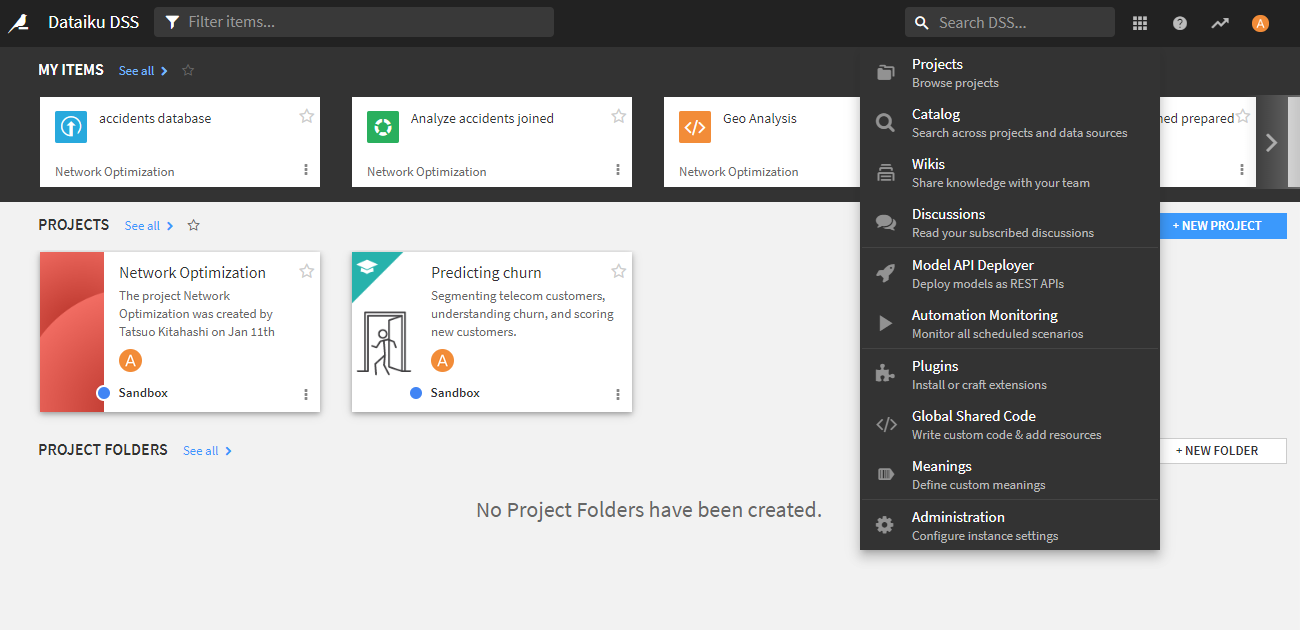Click the filter funnel icon
The width and height of the screenshot is (1300, 630).
tap(172, 22)
